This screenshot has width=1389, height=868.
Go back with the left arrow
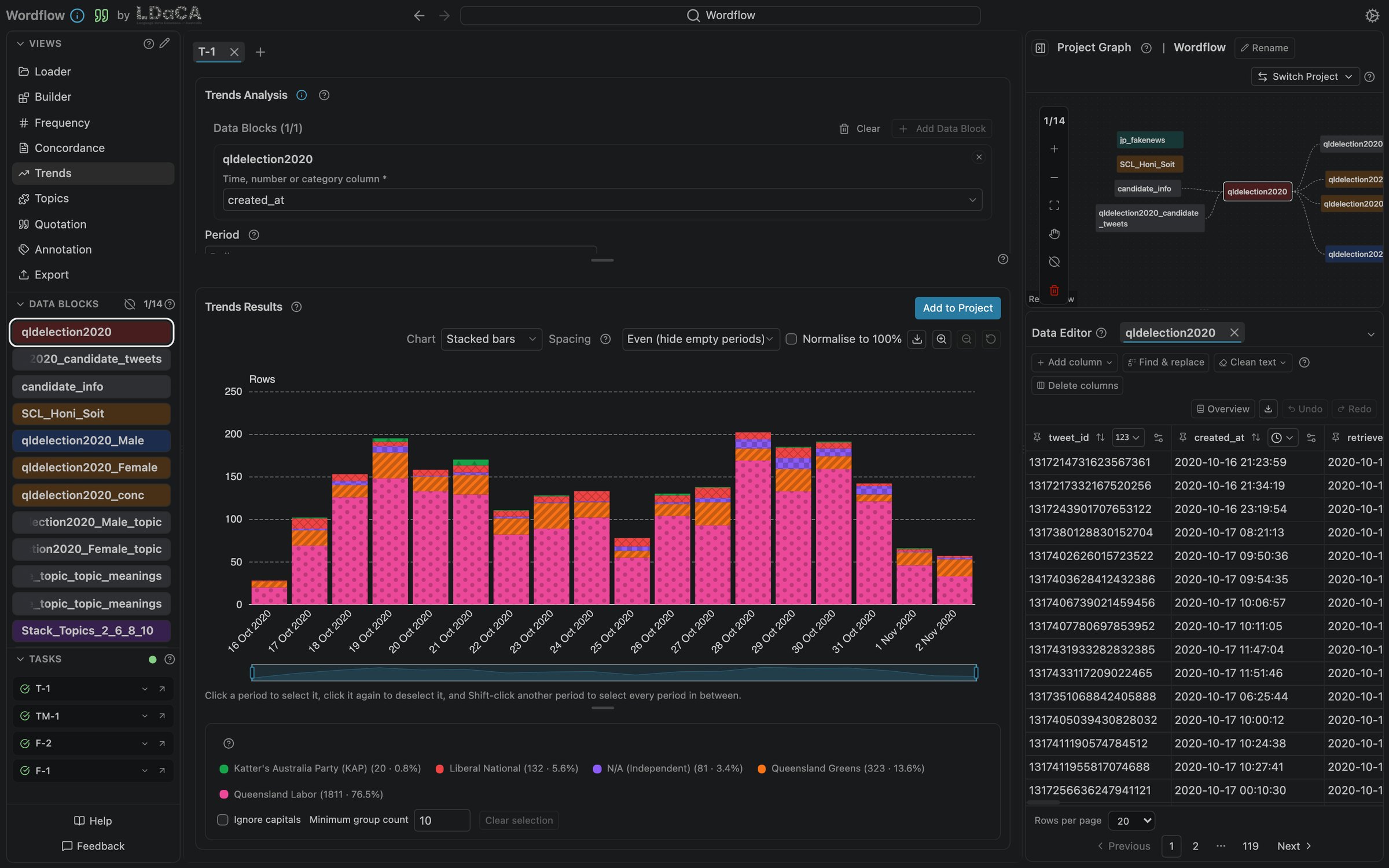(419, 16)
